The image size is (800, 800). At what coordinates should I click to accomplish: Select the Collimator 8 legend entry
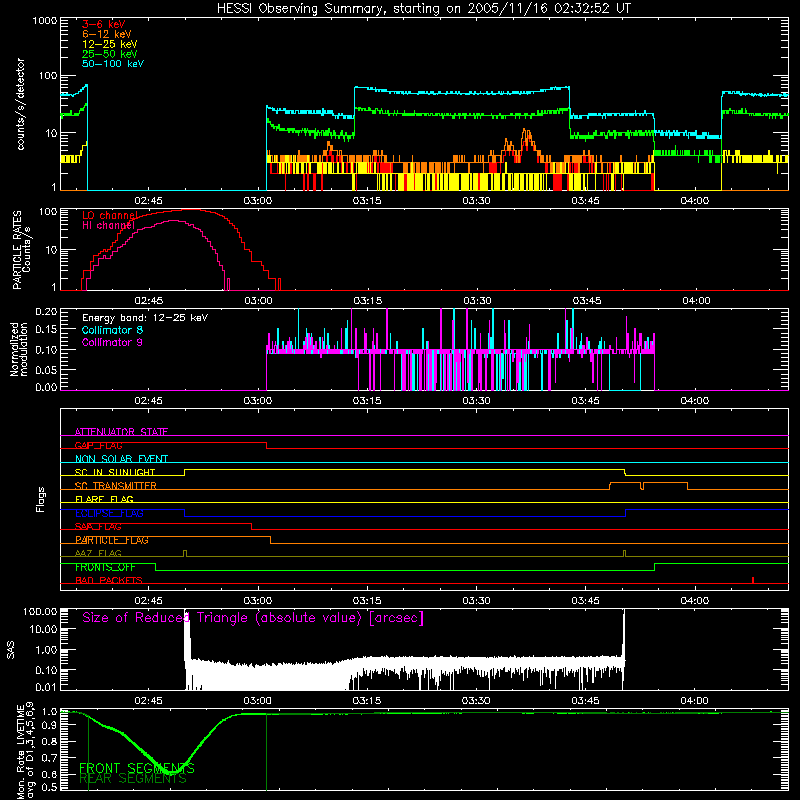[112, 330]
